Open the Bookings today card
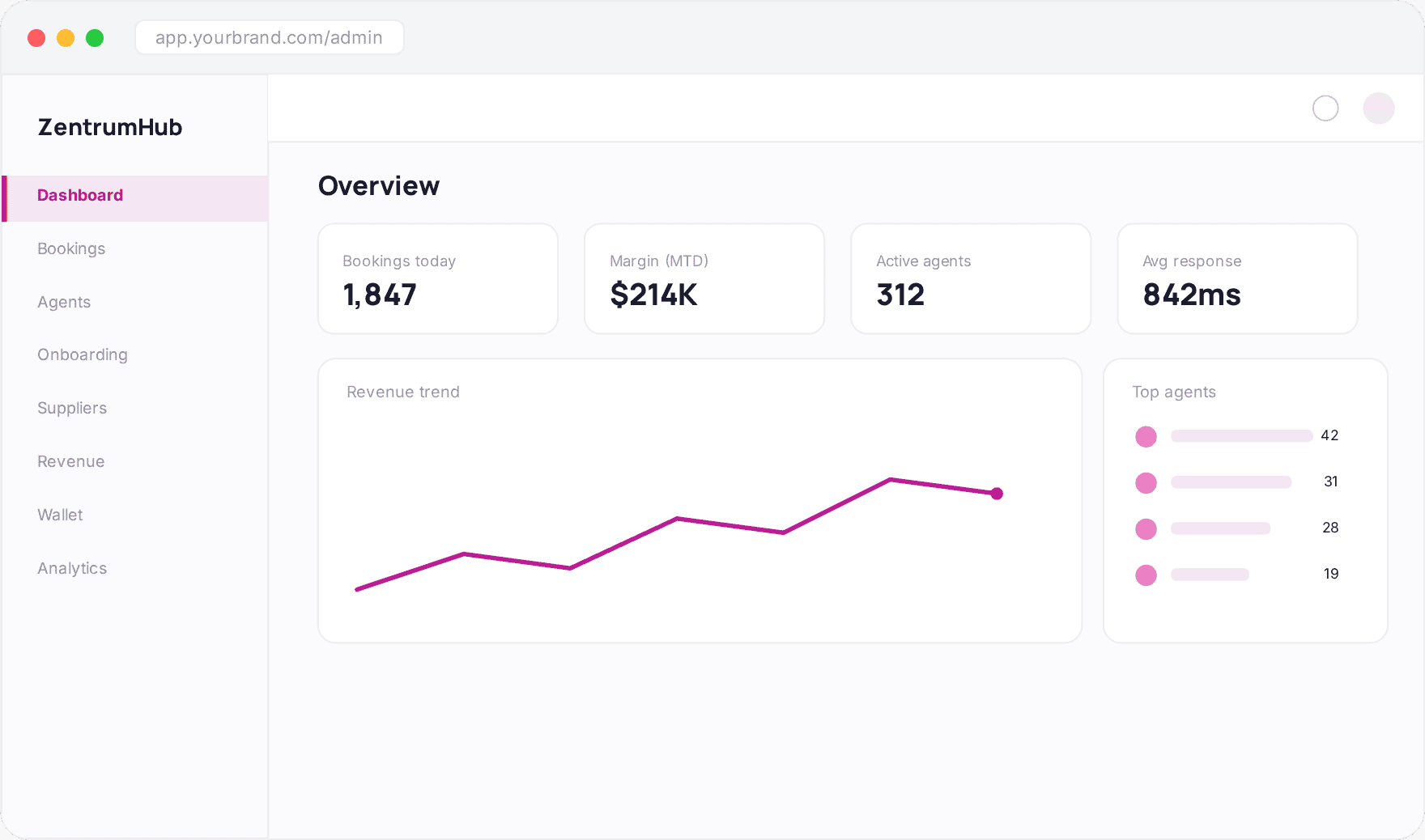This screenshot has height=840, width=1425. (x=438, y=278)
